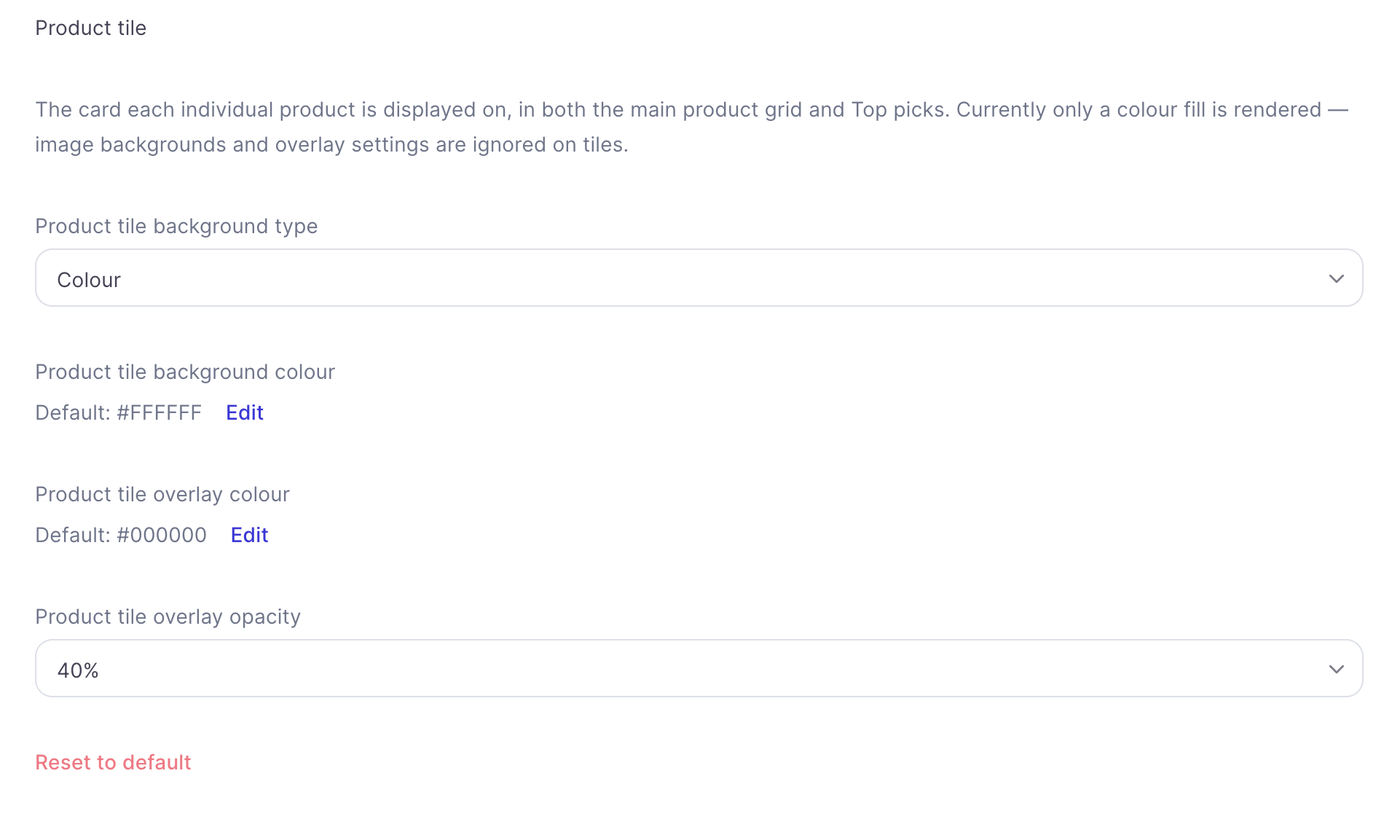This screenshot has height=819, width=1400.
Task: Click the 'Top picks' mention in the description
Action: point(898,109)
